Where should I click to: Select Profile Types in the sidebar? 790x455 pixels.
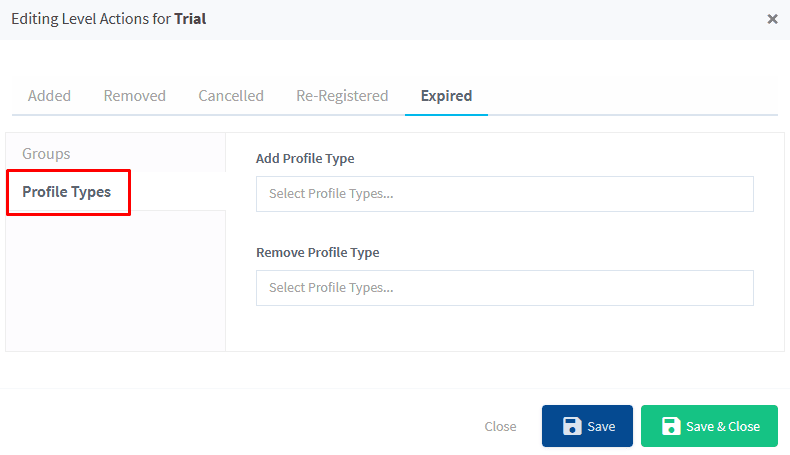click(67, 192)
